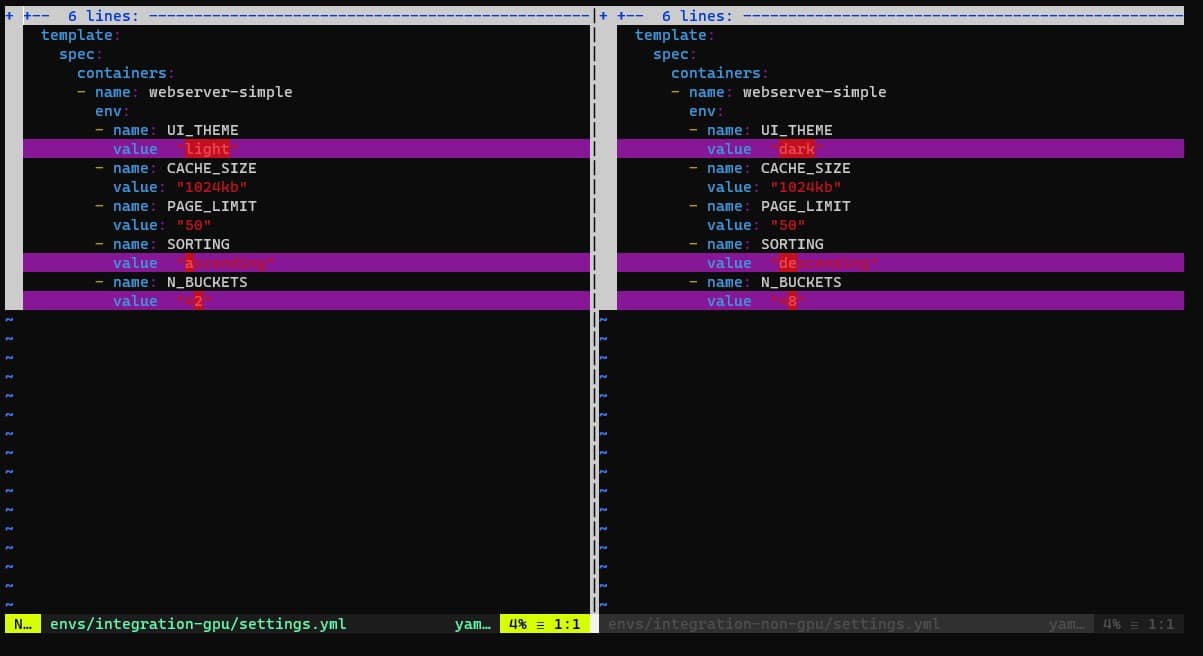
Task: Click the 4% 1:1 position indicator of right pane
Action: [1138, 624]
